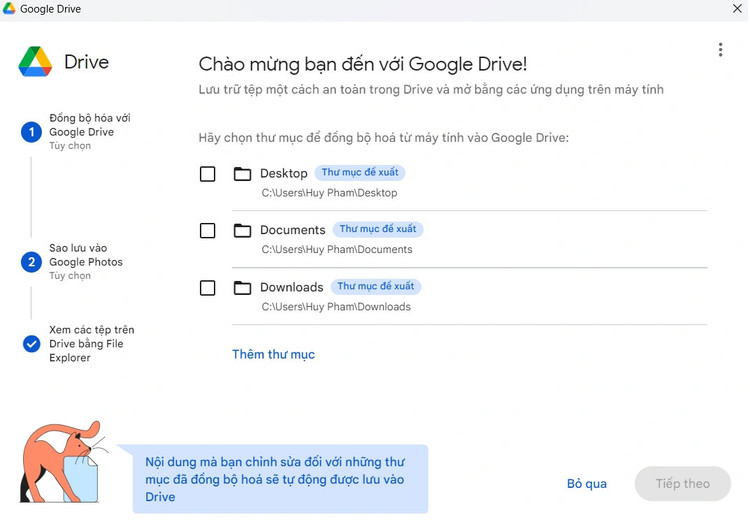The image size is (750, 520).
Task: Select step "Sao lưu vào Google Photos"
Action: pos(86,255)
